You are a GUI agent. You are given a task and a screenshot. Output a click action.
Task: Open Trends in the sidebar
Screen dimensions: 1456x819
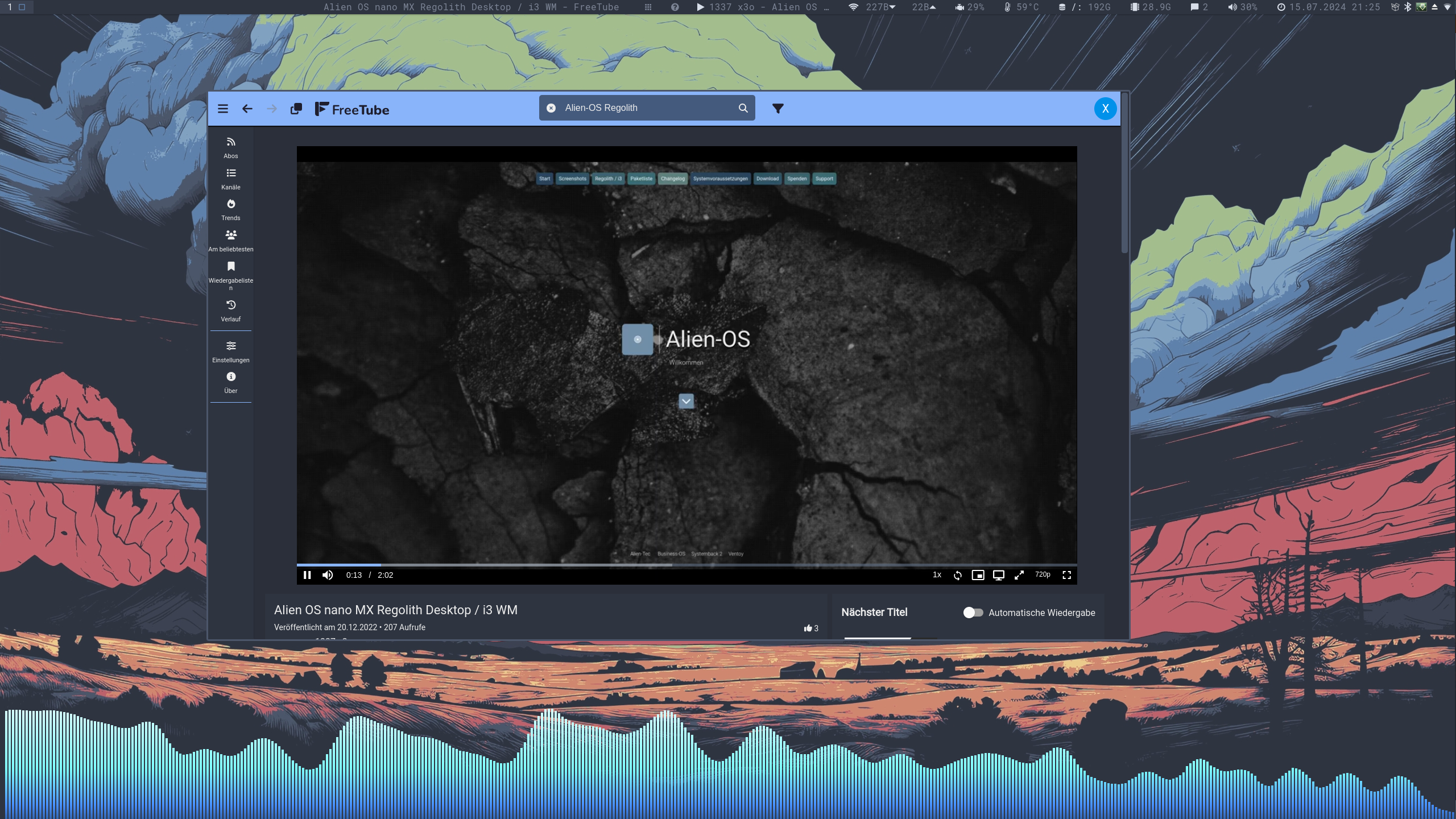tap(231, 210)
